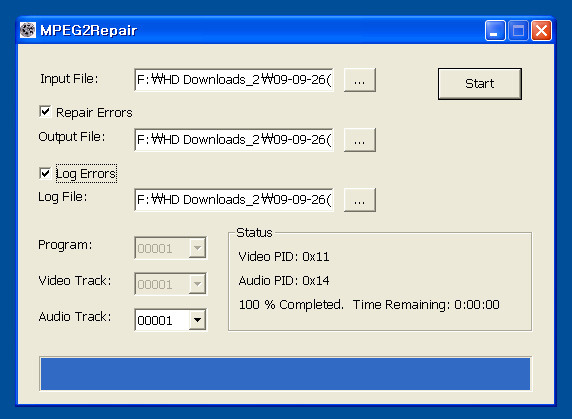Screen dimensions: 572x419
Task: Click the Input File path field
Action: pyautogui.click(x=234, y=79)
